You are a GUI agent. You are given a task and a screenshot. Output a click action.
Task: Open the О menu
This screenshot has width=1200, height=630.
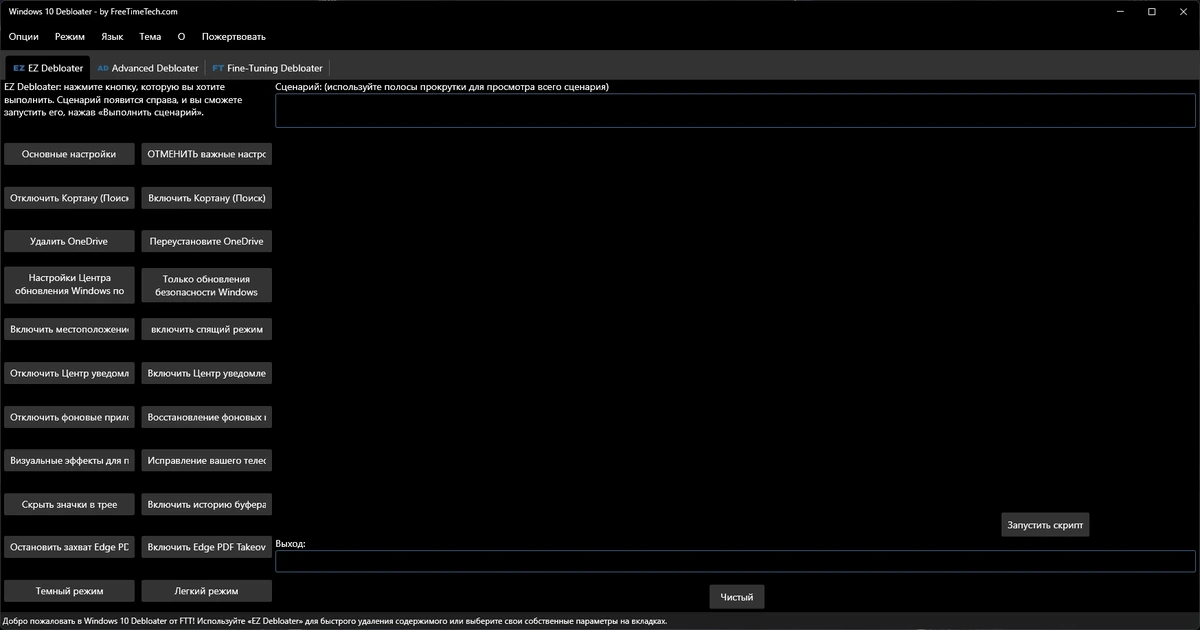pos(181,36)
